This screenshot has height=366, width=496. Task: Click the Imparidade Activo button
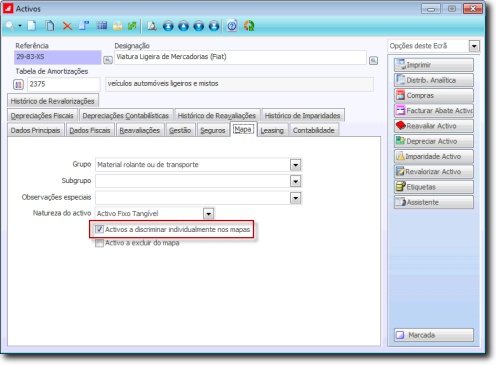click(434, 156)
